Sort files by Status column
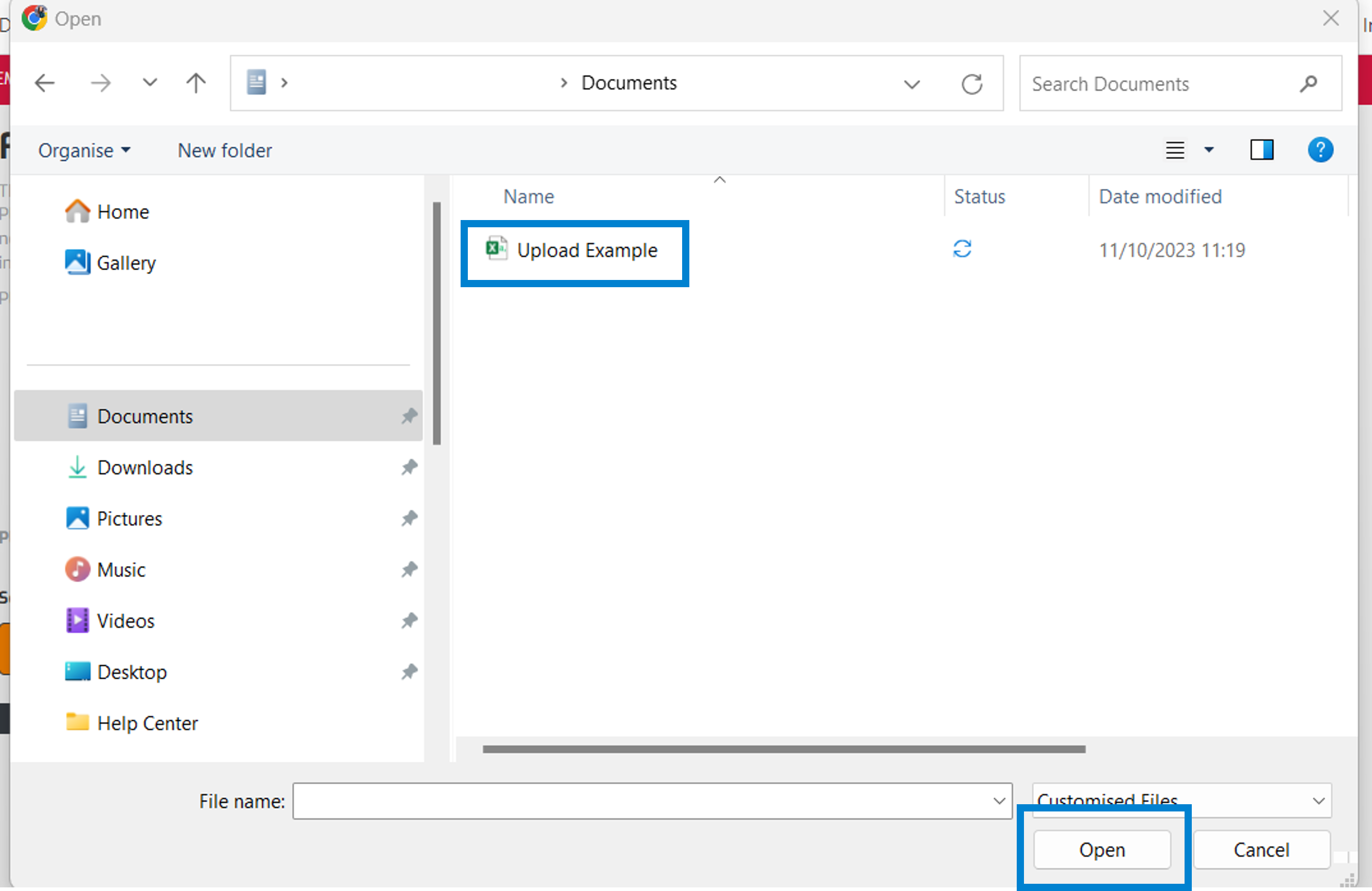 (980, 197)
